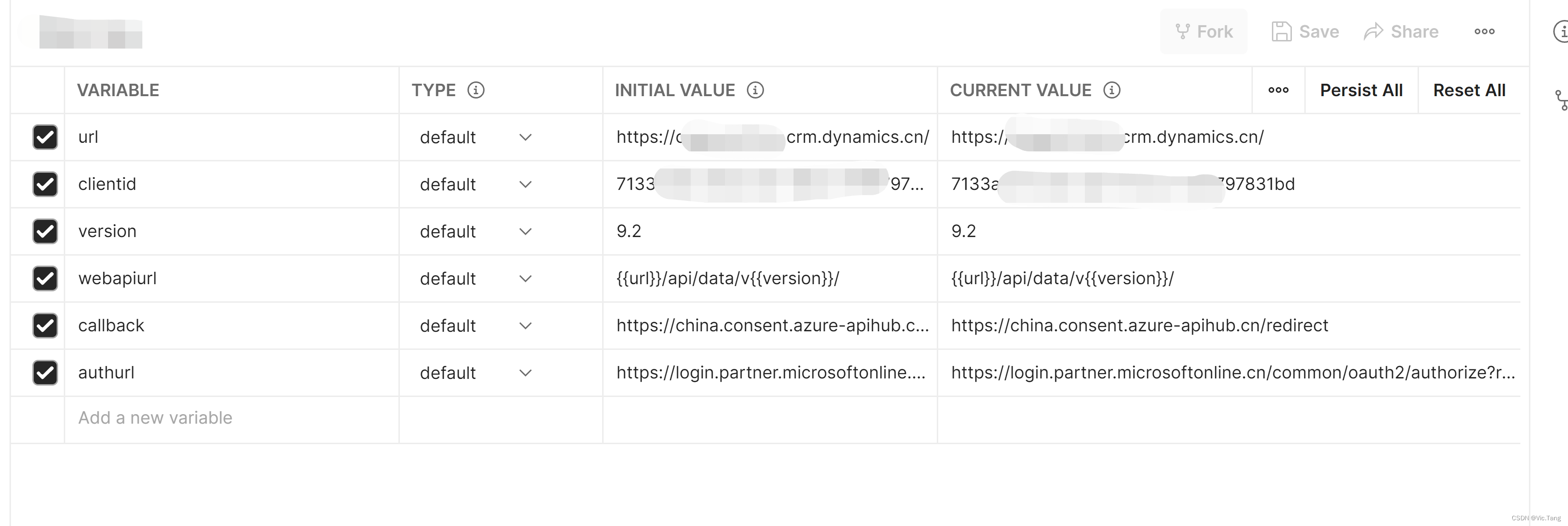Screen dimensions: 1568x526
Task: Deselect the version variable checkbox
Action: pos(45,231)
